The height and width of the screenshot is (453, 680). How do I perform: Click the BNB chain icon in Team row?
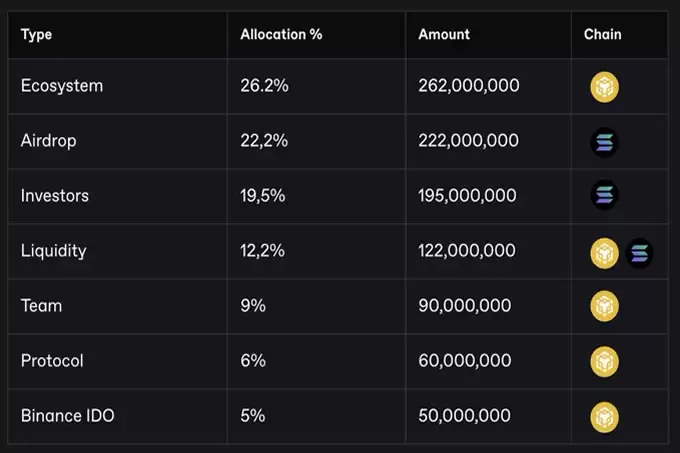(x=605, y=306)
